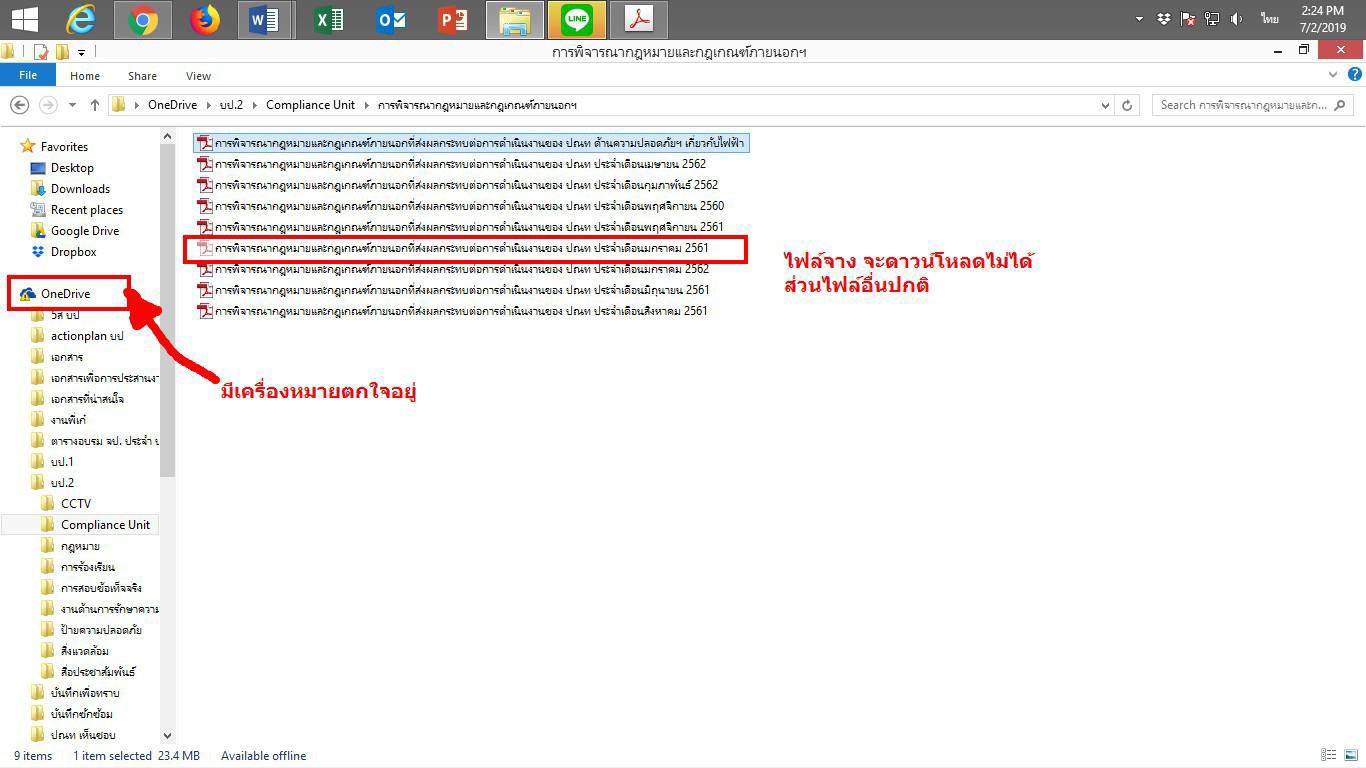The image size is (1366, 768).
Task: Select the PDF file ending กุมภาพันธ์ 2562
Action: [x=457, y=185]
